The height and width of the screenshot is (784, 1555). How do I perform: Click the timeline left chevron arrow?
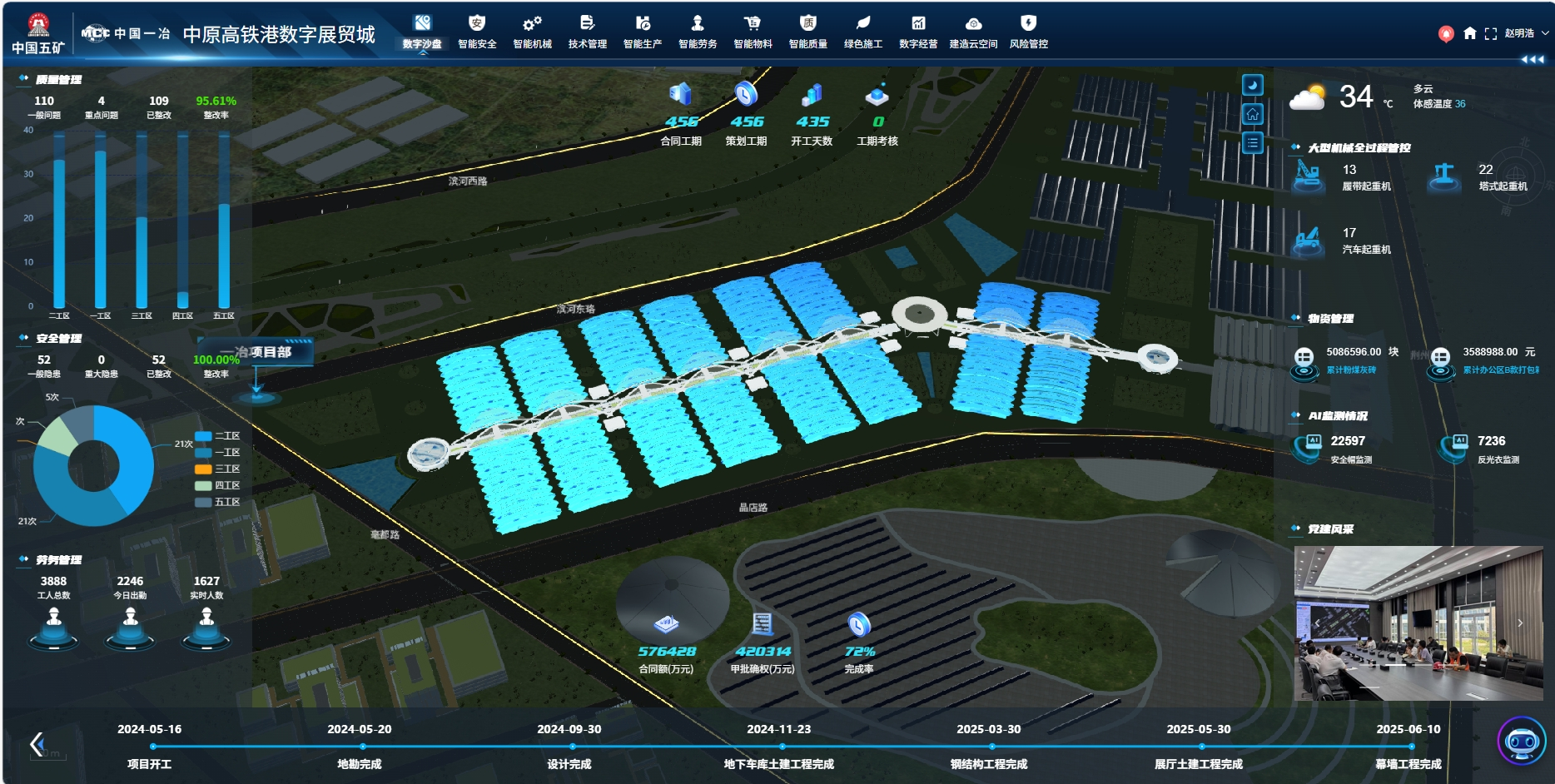click(37, 743)
